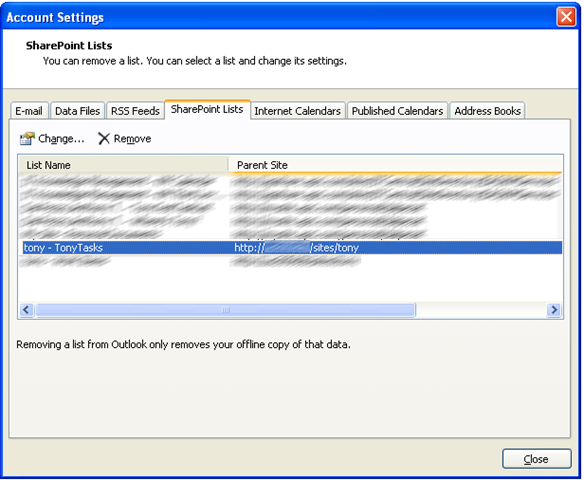
Task: Switch to Published Calendars tab
Action: (x=397, y=111)
